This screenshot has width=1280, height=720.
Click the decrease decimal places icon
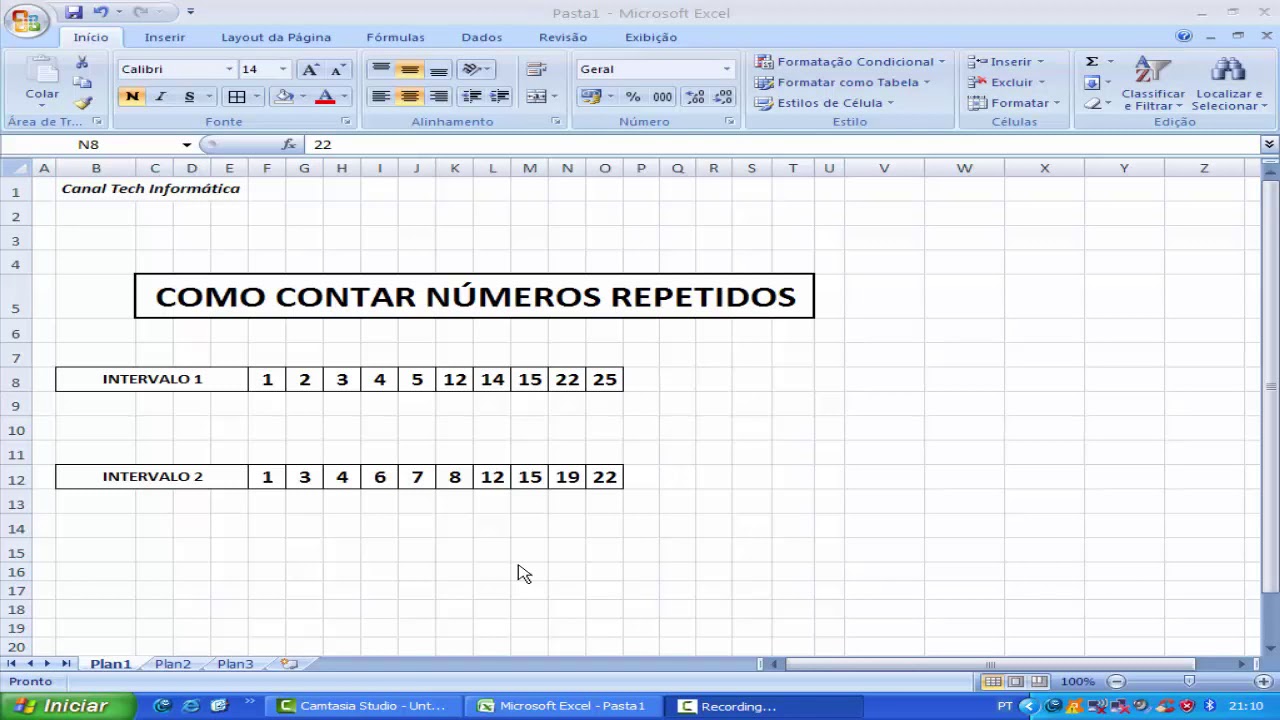[723, 97]
